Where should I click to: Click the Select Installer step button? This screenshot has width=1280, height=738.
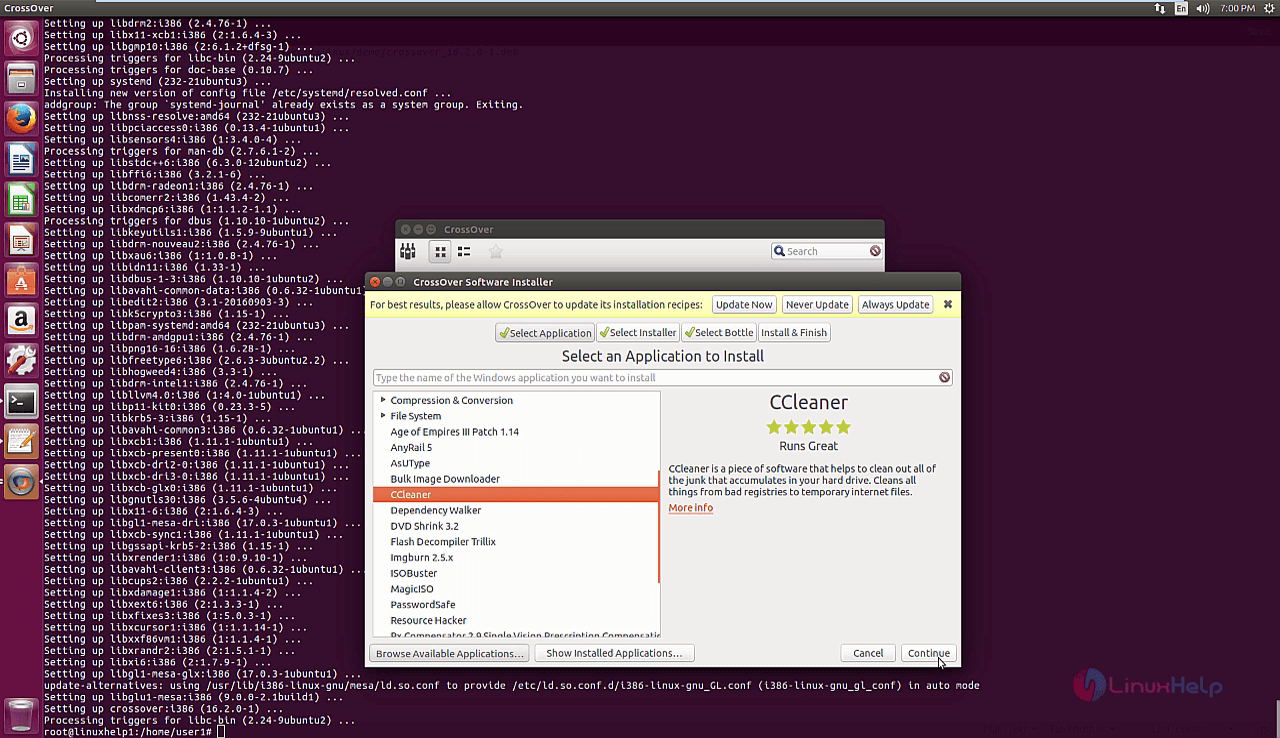[638, 333]
